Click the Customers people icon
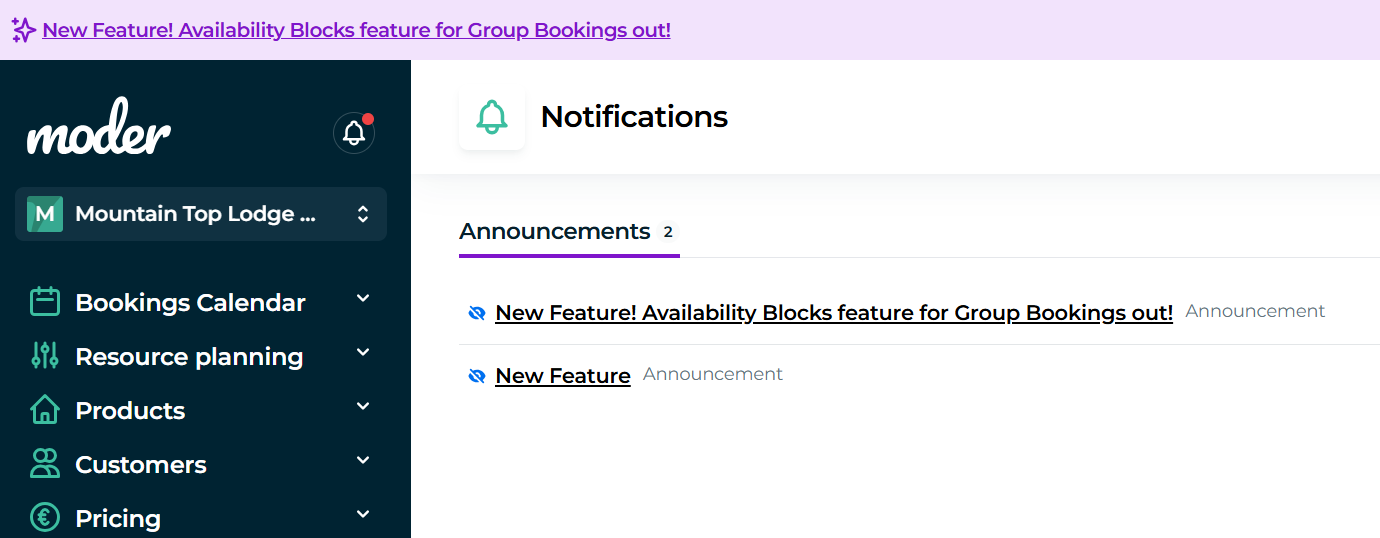This screenshot has width=1380, height=538. [x=45, y=464]
